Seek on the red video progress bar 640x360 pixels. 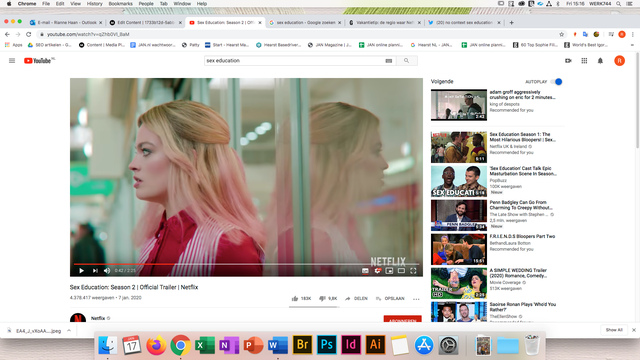tap(246, 264)
